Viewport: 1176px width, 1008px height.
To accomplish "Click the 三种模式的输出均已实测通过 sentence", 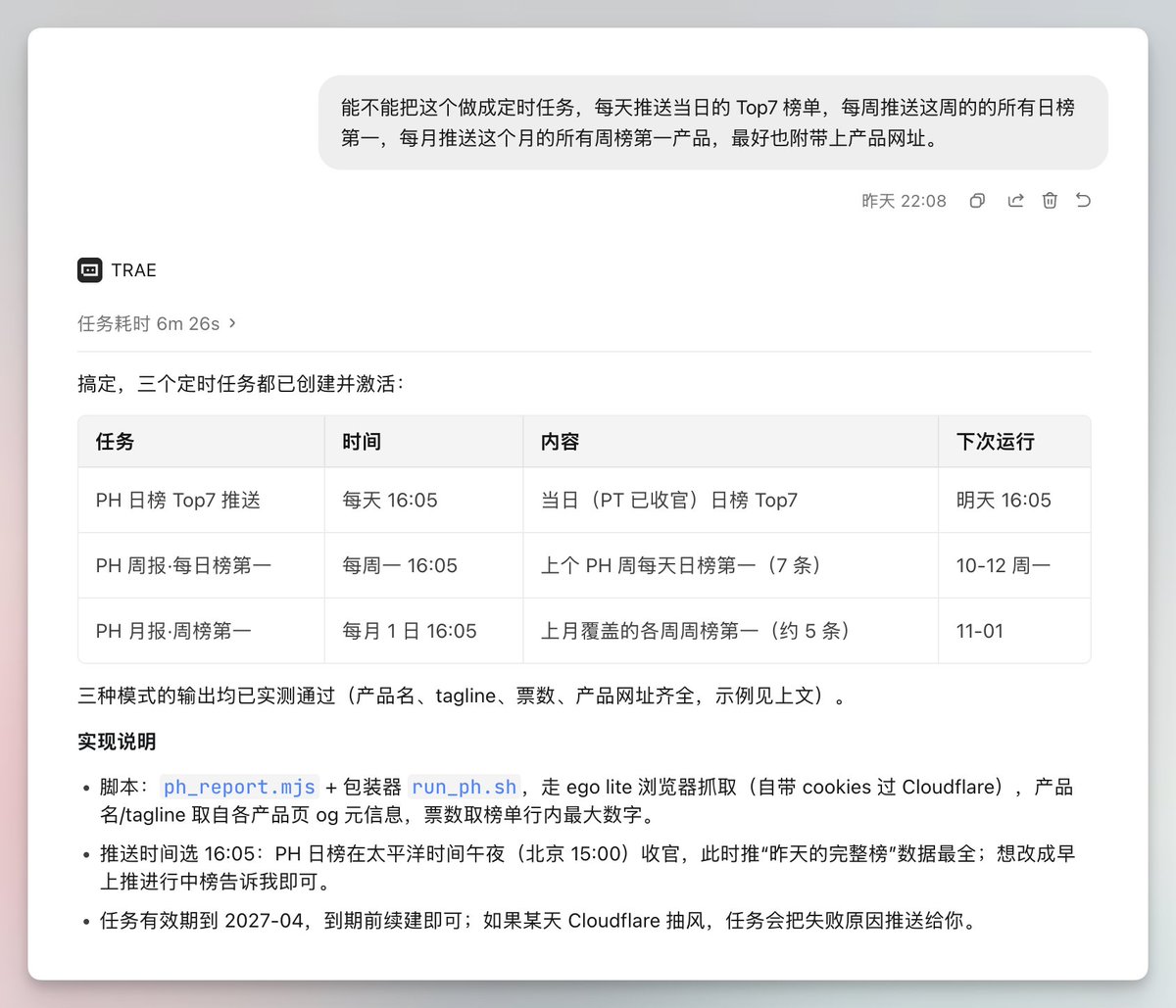I will pyautogui.click(x=463, y=696).
